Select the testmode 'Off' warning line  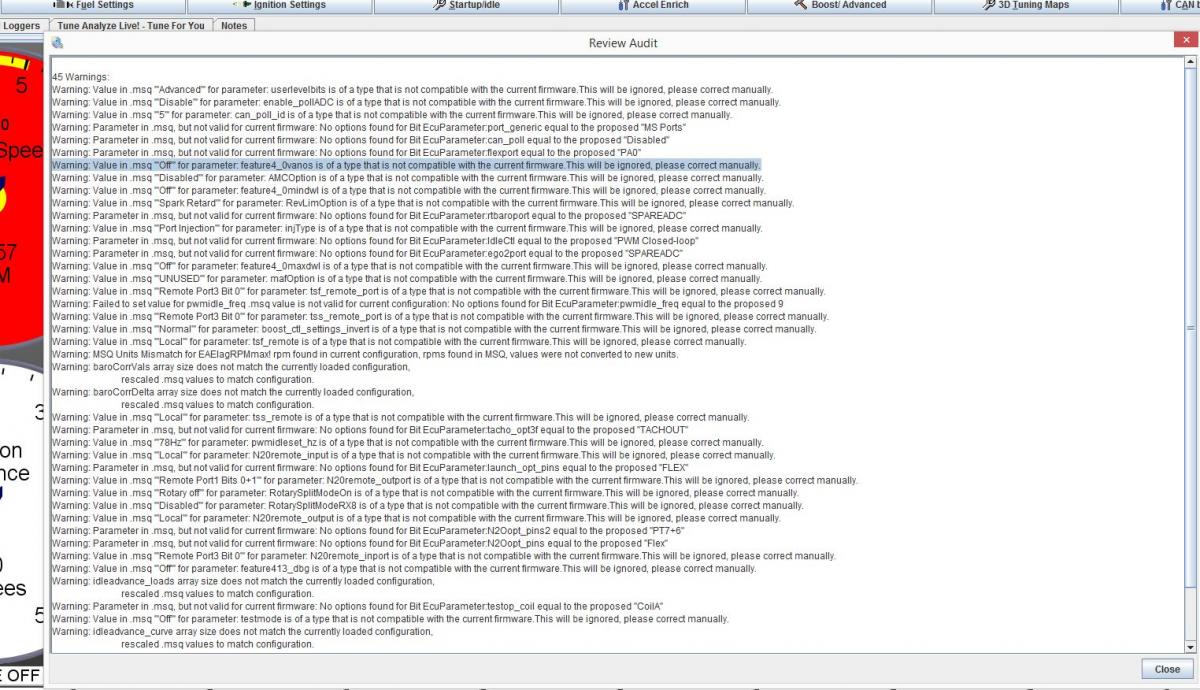tap(390, 619)
